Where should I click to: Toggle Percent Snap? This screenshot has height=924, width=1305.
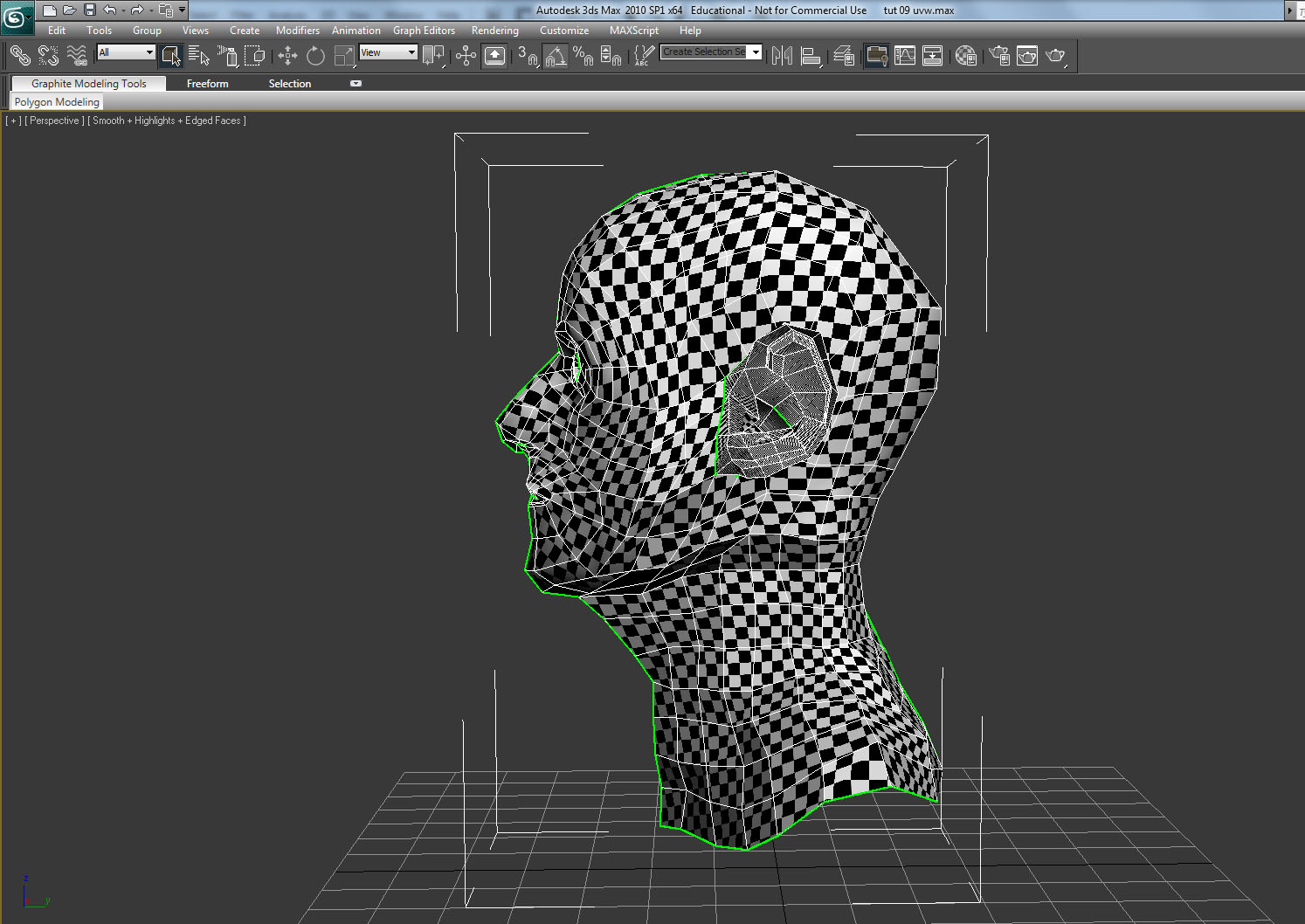click(583, 55)
